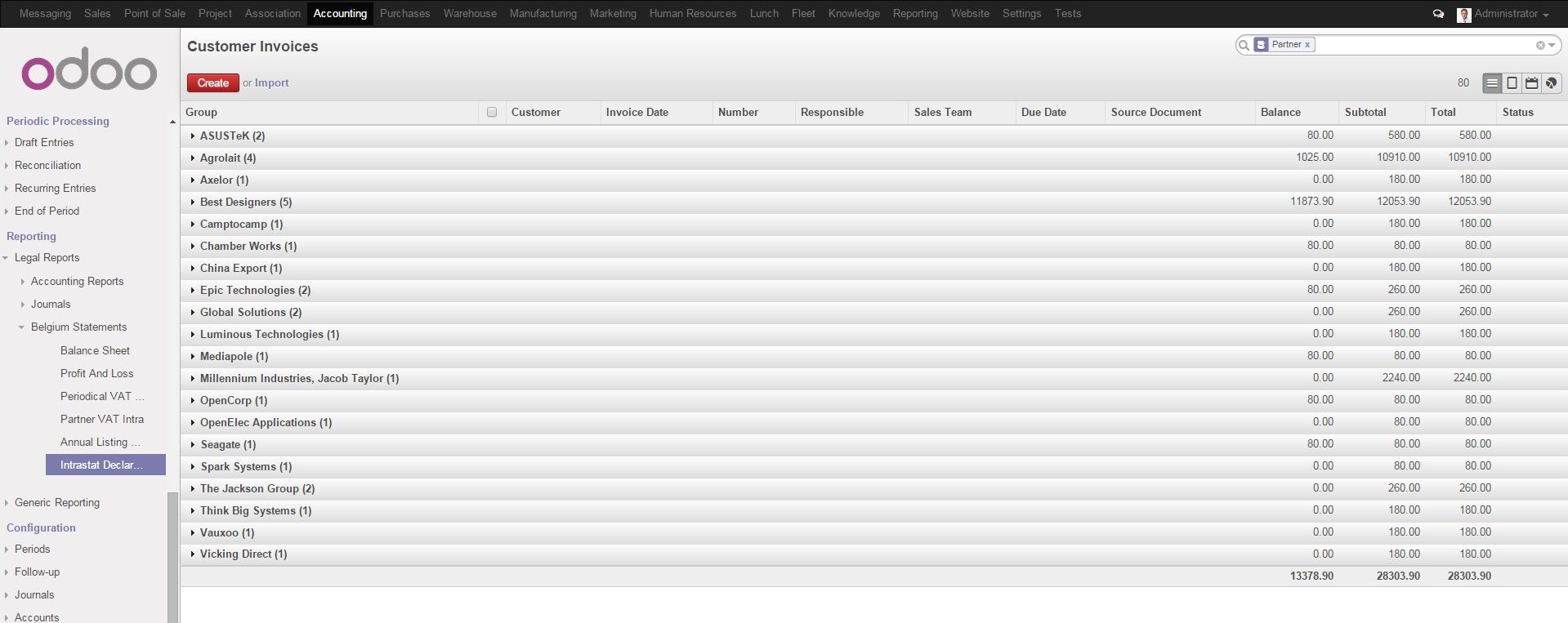Viewport: 1568px width, 623px height.
Task: Open the Point of Sale menu
Action: pos(154,14)
